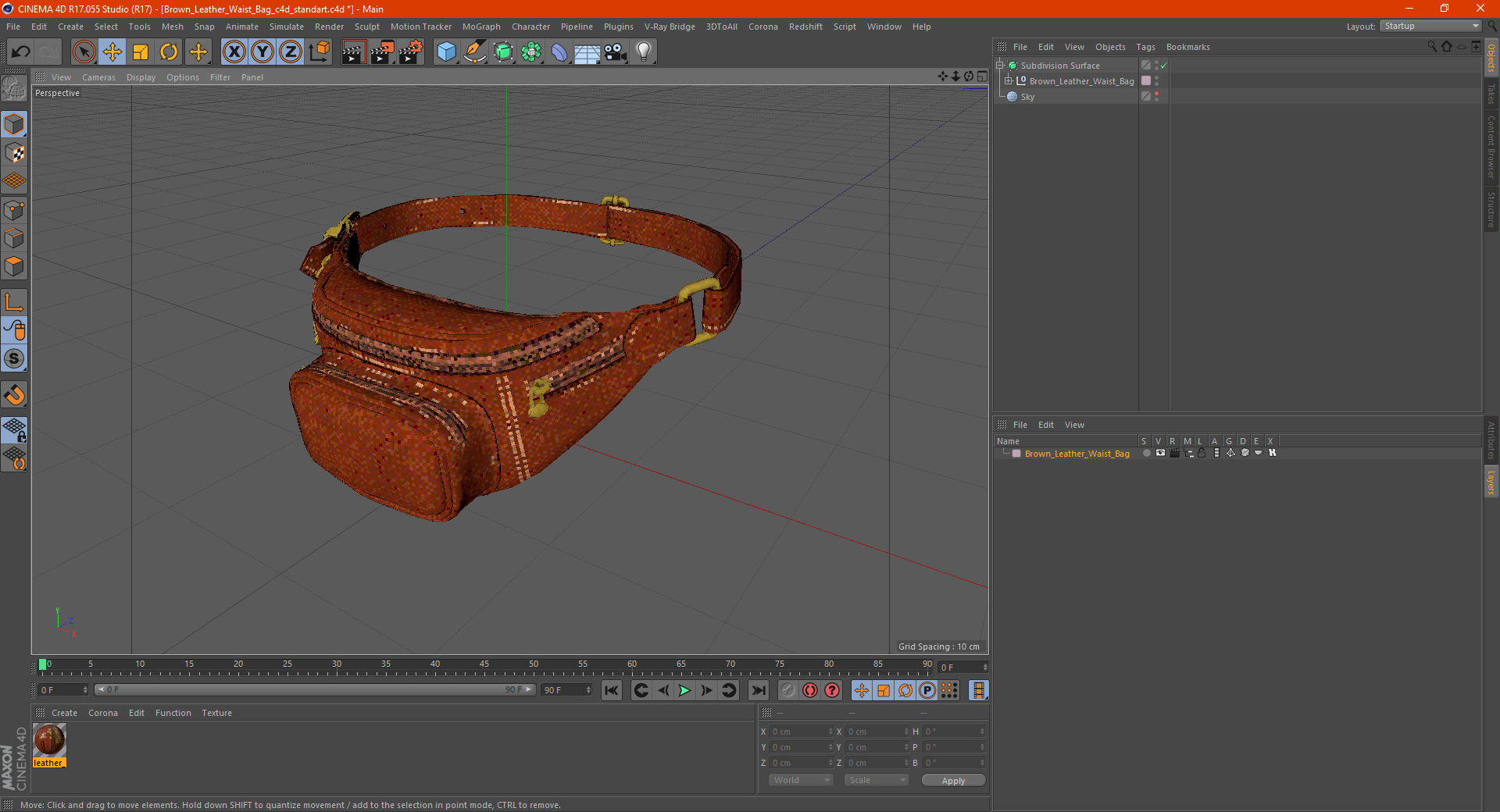Open the deformer objects icon
The height and width of the screenshot is (812, 1500).
[559, 52]
